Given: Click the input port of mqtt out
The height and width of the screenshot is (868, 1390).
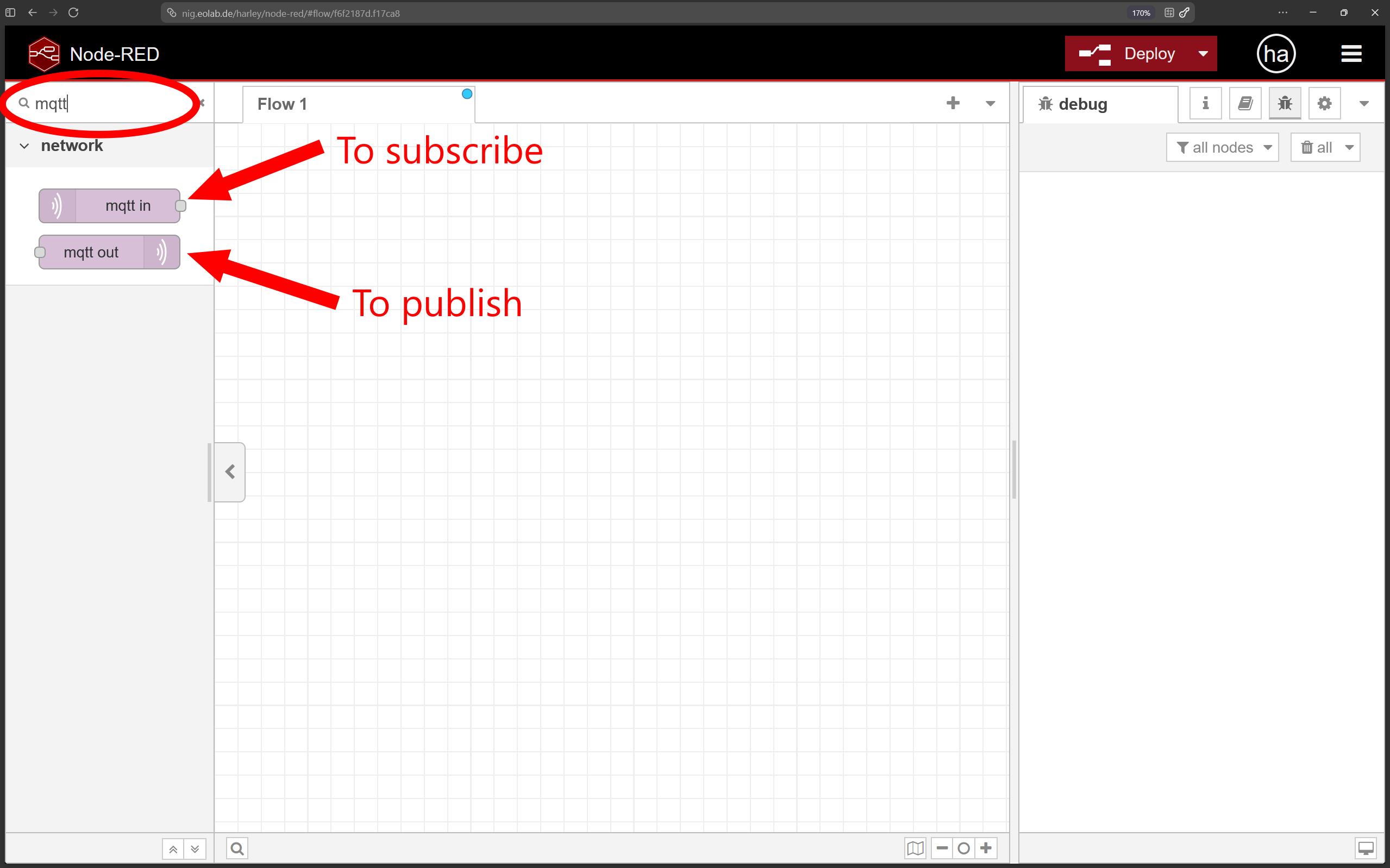Looking at the screenshot, I should 40,252.
